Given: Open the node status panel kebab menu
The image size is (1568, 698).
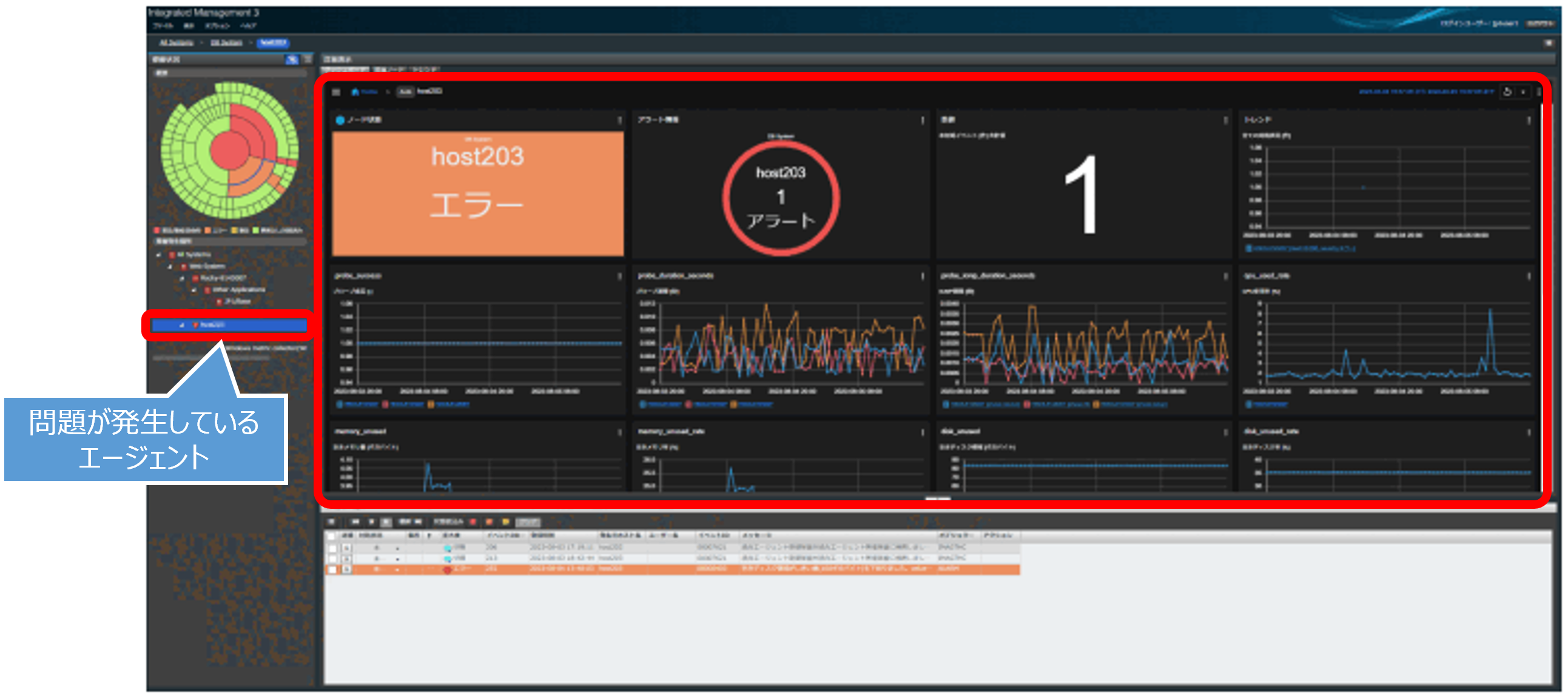Looking at the screenshot, I should (x=620, y=120).
